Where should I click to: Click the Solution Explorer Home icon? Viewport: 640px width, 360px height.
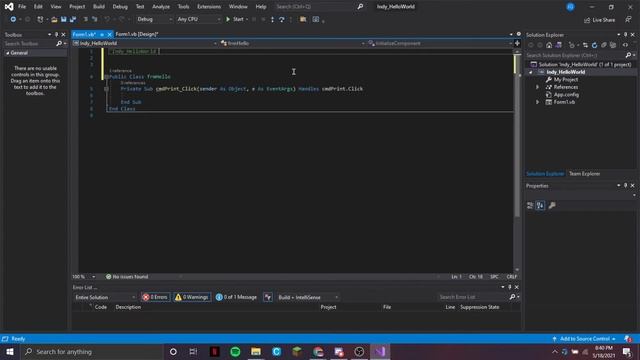click(549, 45)
